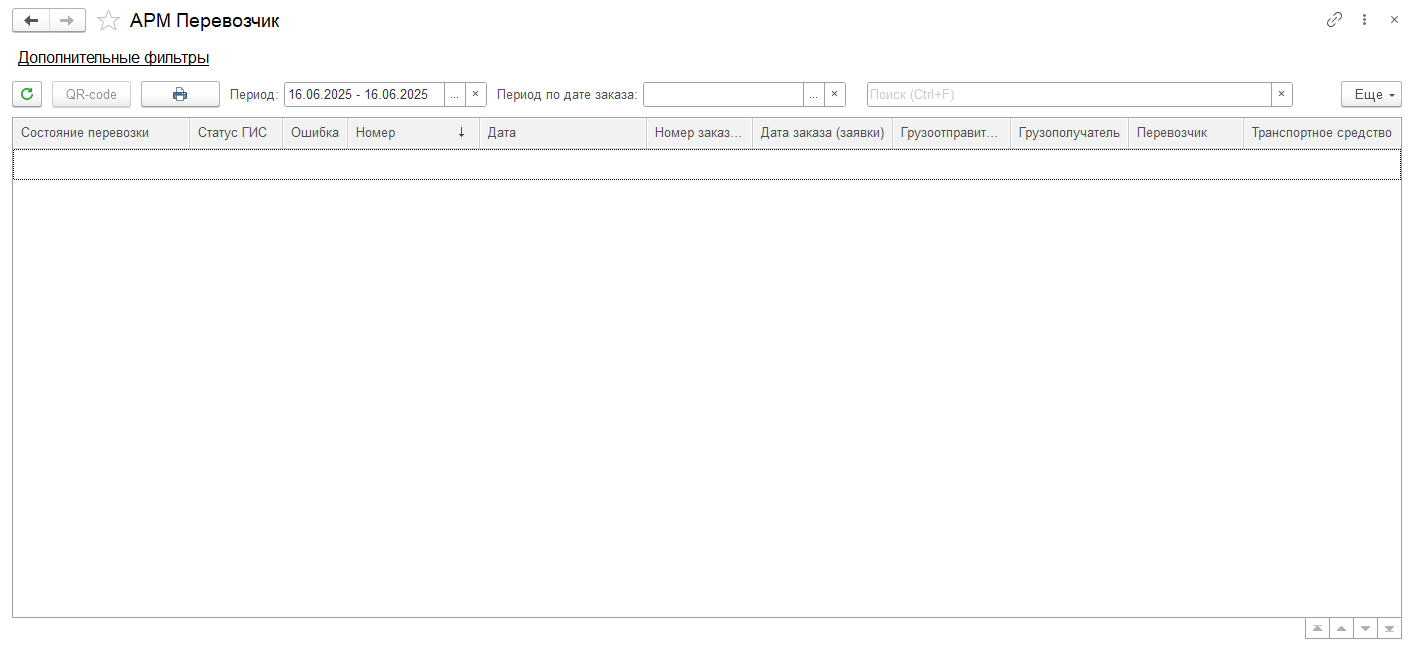Close the АРМ Перевозчик form
This screenshot has height=649, width=1419.
1394,20
